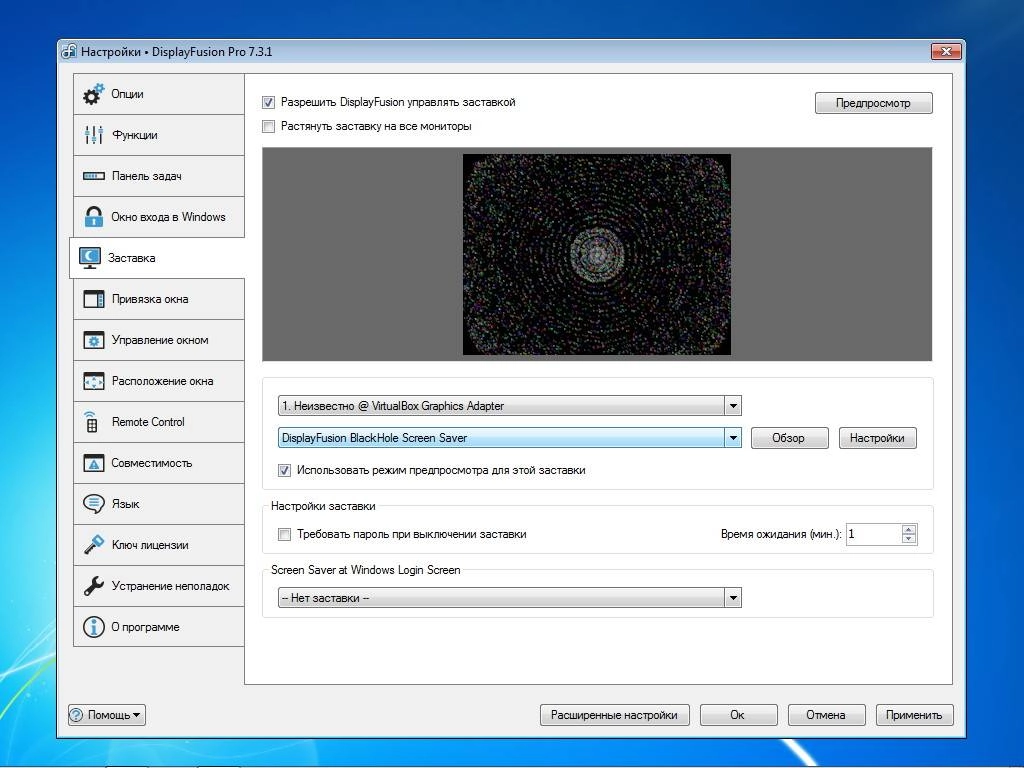Open the VirtualBox Graphics Adapter monitor dropdown
1024x768 pixels.
coord(509,406)
